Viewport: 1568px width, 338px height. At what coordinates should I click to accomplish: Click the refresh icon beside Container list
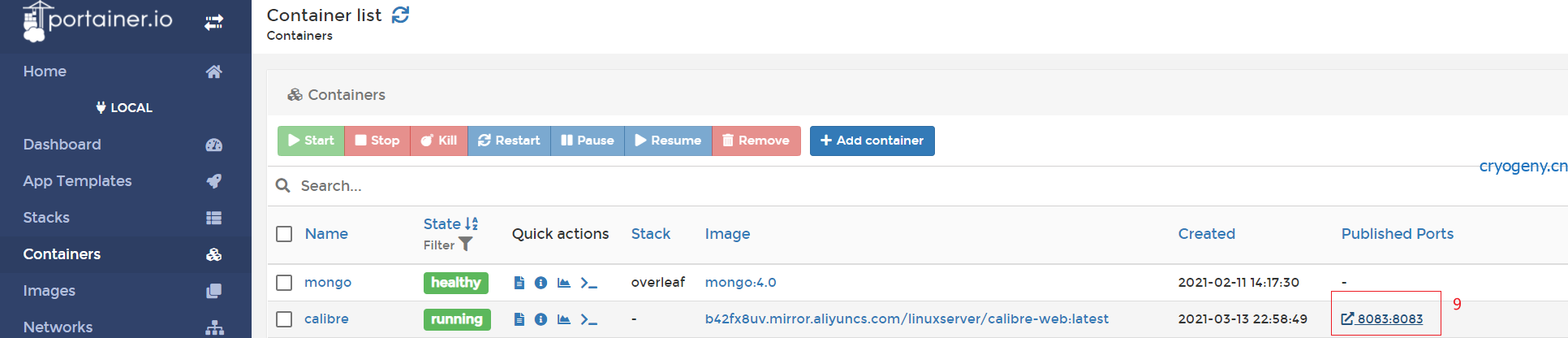tap(401, 15)
